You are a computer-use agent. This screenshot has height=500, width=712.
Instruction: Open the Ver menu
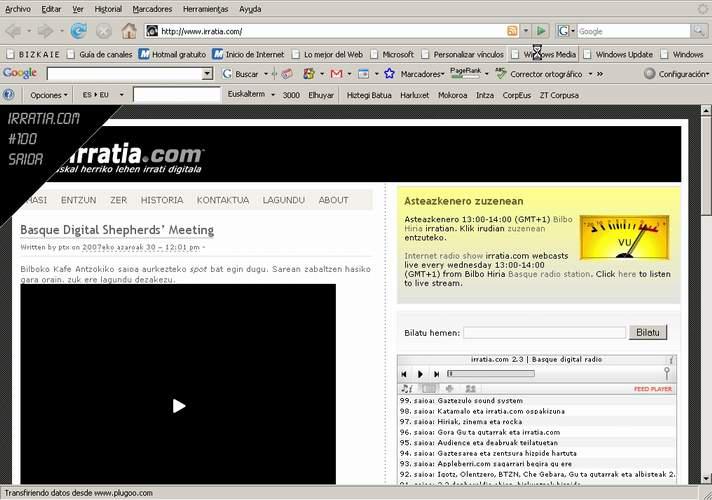pos(78,9)
